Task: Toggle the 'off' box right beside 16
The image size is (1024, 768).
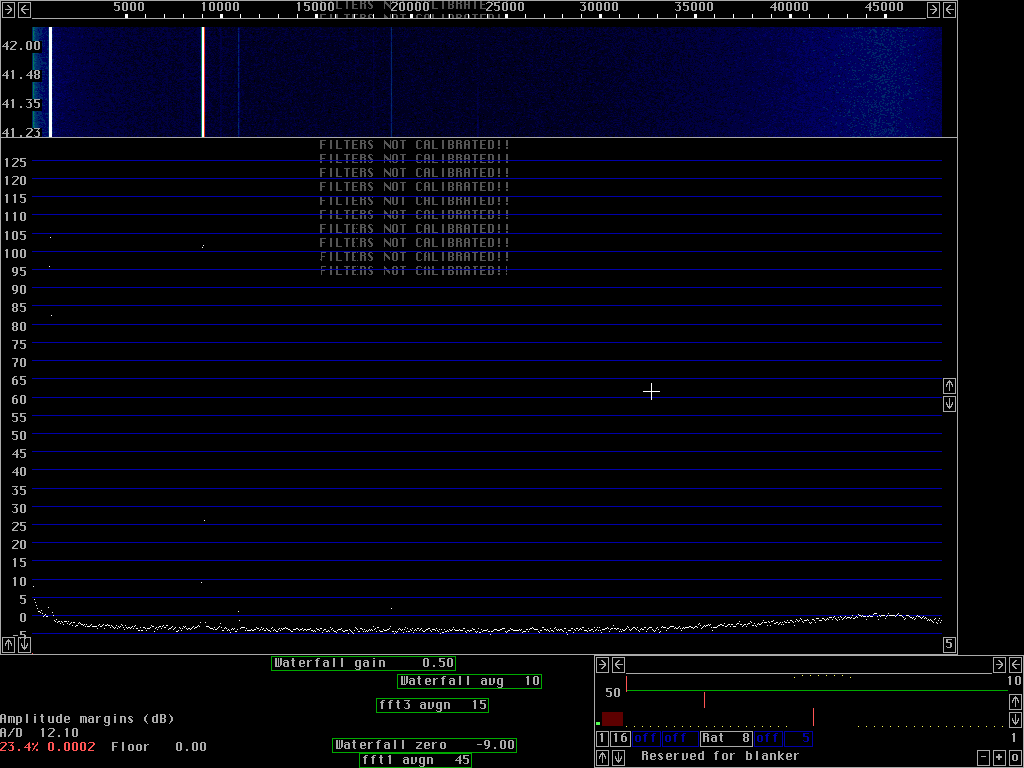Action: pyautogui.click(x=646, y=739)
